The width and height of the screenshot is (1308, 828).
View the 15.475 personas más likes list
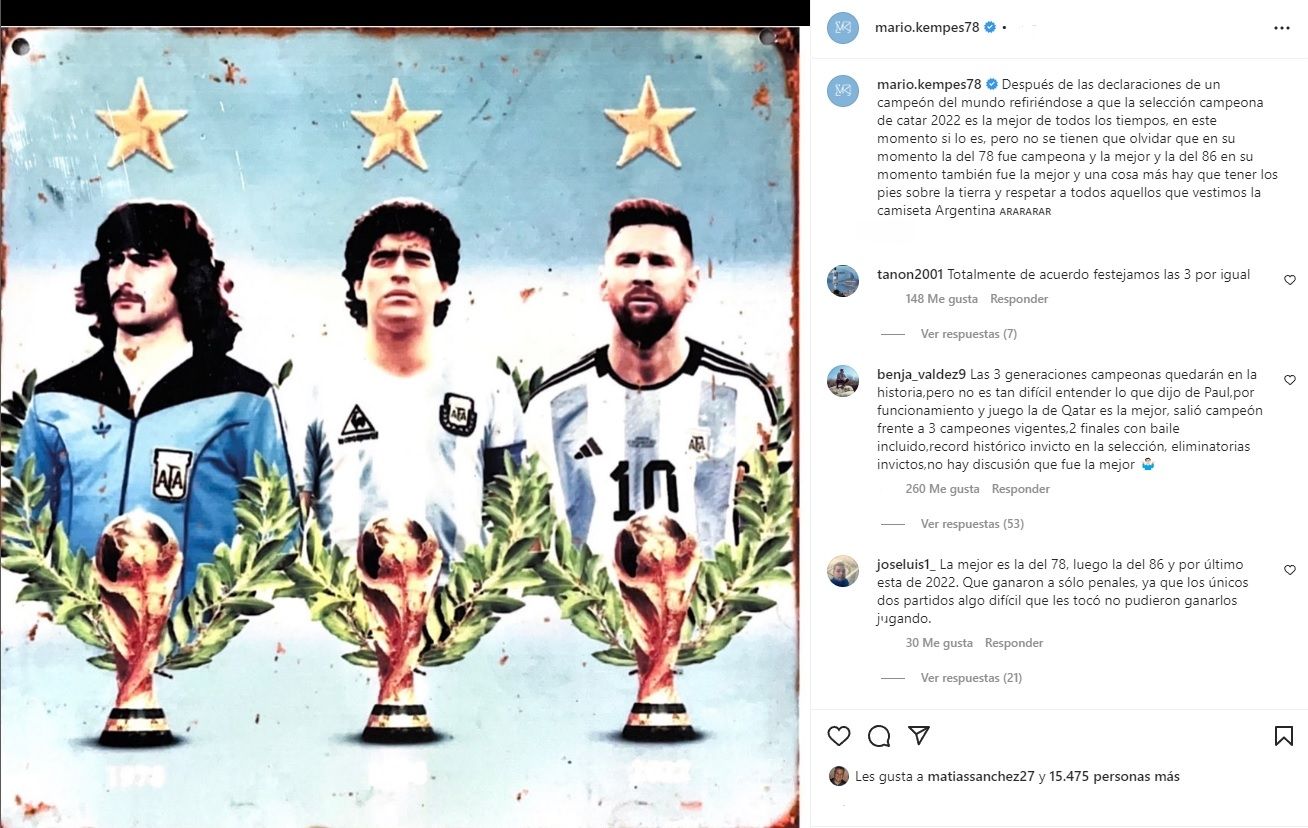click(x=1114, y=776)
